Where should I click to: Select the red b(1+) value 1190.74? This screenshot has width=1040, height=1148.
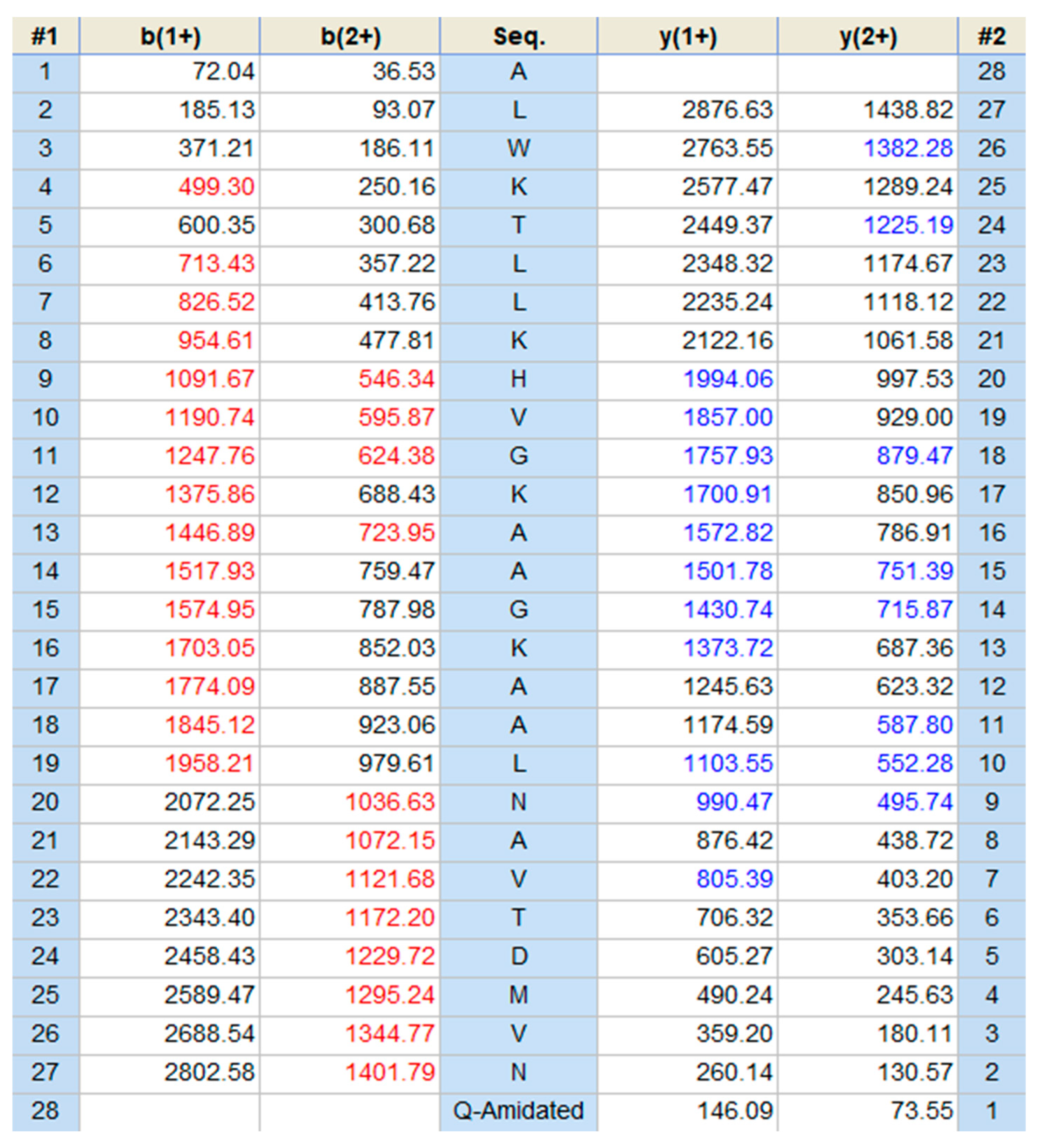coord(209,417)
